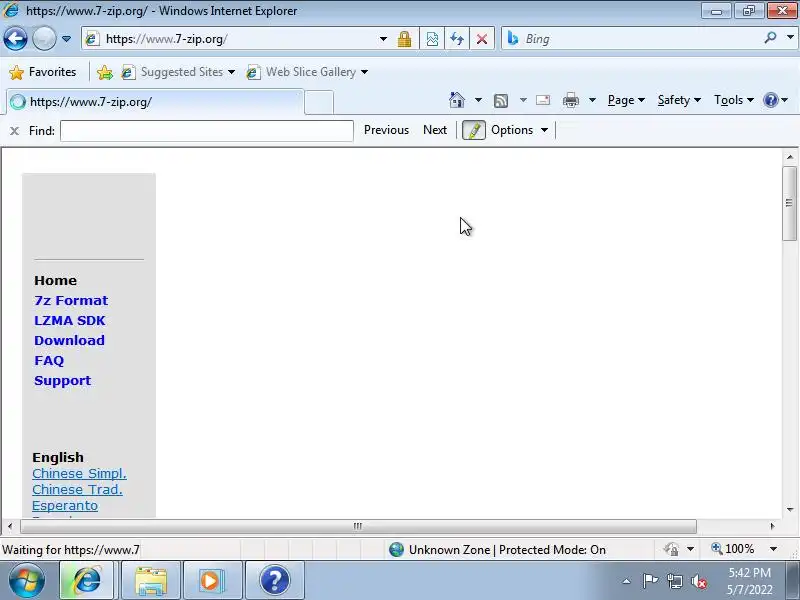Open the Safety menu
This screenshot has height=600, width=800.
coord(679,100)
